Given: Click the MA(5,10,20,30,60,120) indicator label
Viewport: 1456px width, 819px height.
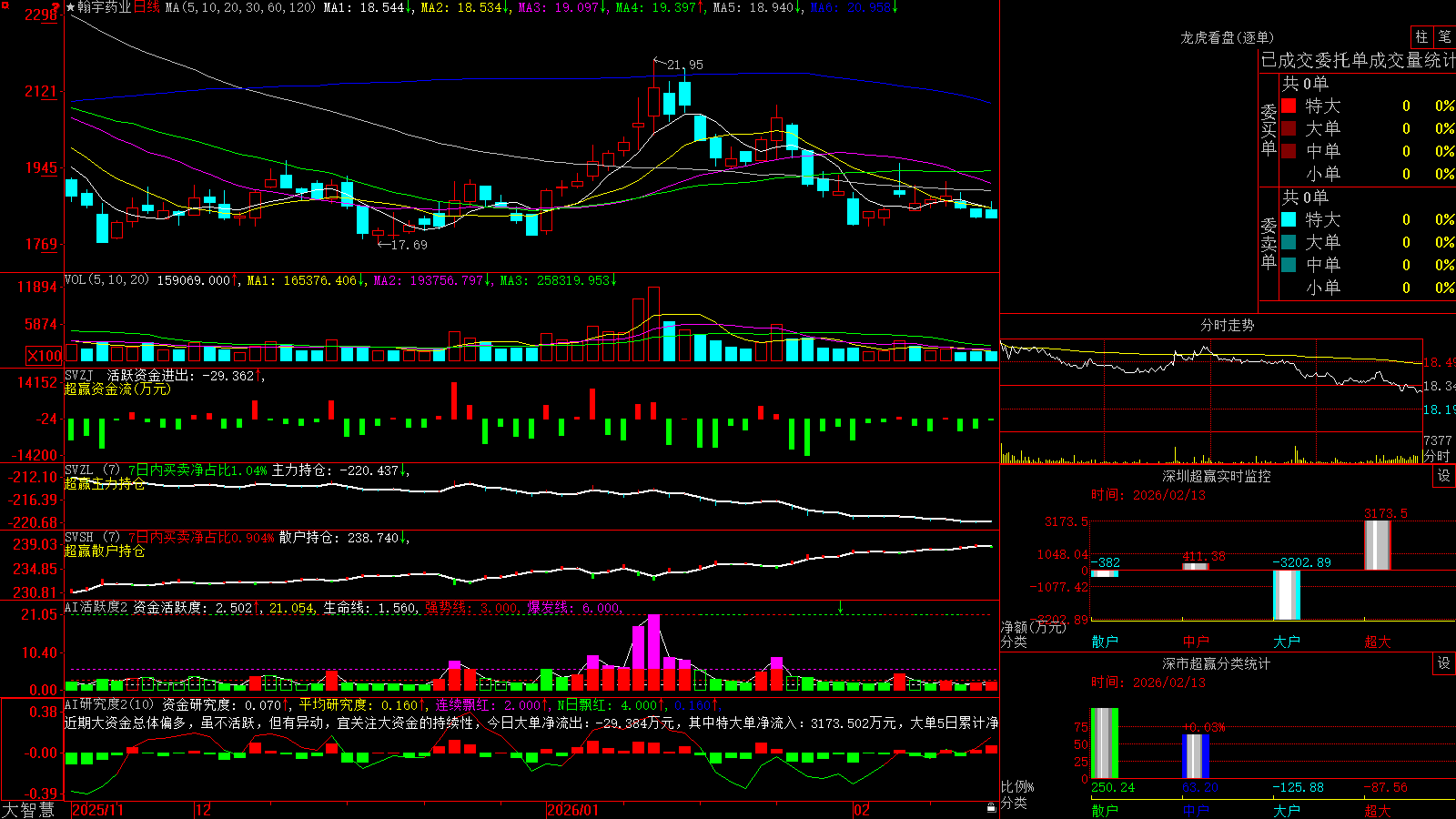Looking at the screenshot, I should 240,7.
